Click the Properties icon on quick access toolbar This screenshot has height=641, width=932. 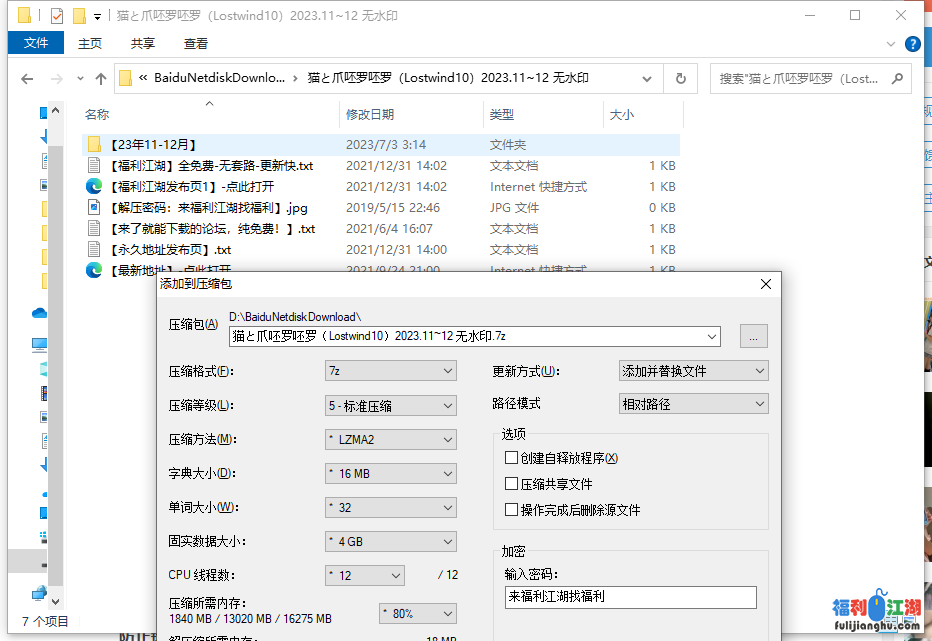pos(57,15)
